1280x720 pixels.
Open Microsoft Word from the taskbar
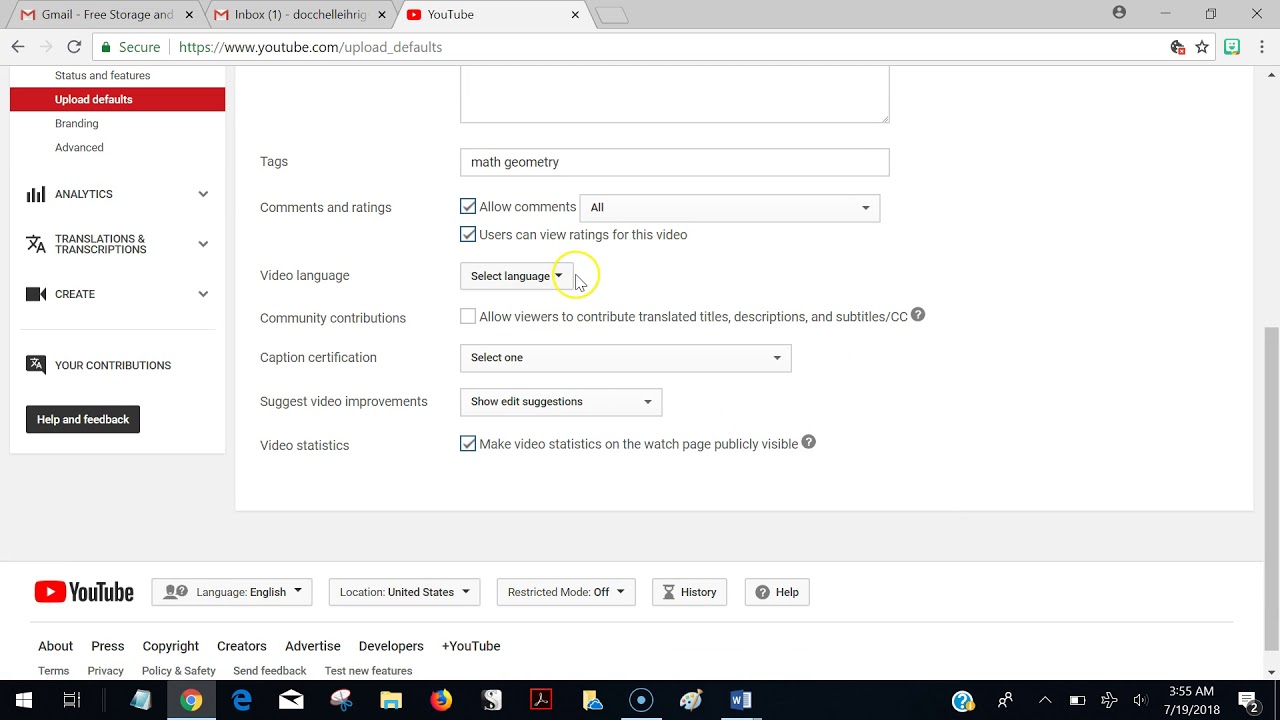741,700
